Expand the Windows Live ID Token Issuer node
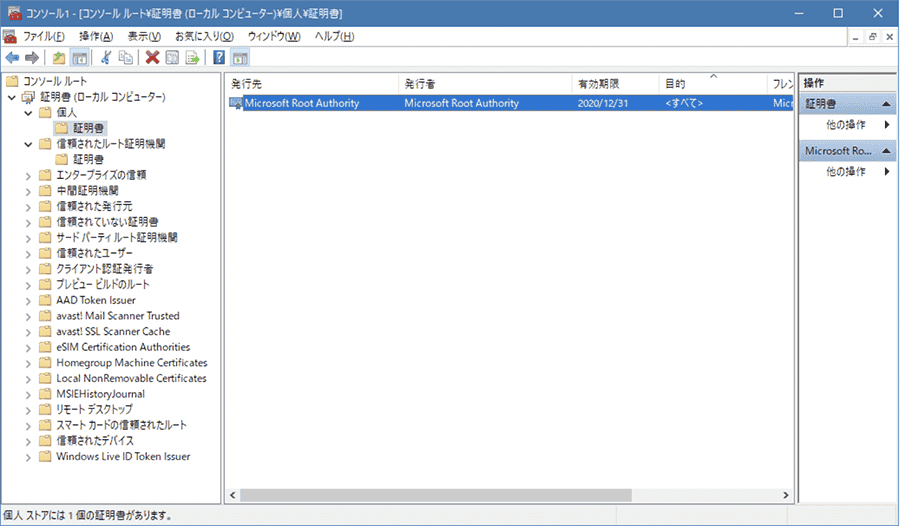900x526 pixels. tap(28, 457)
